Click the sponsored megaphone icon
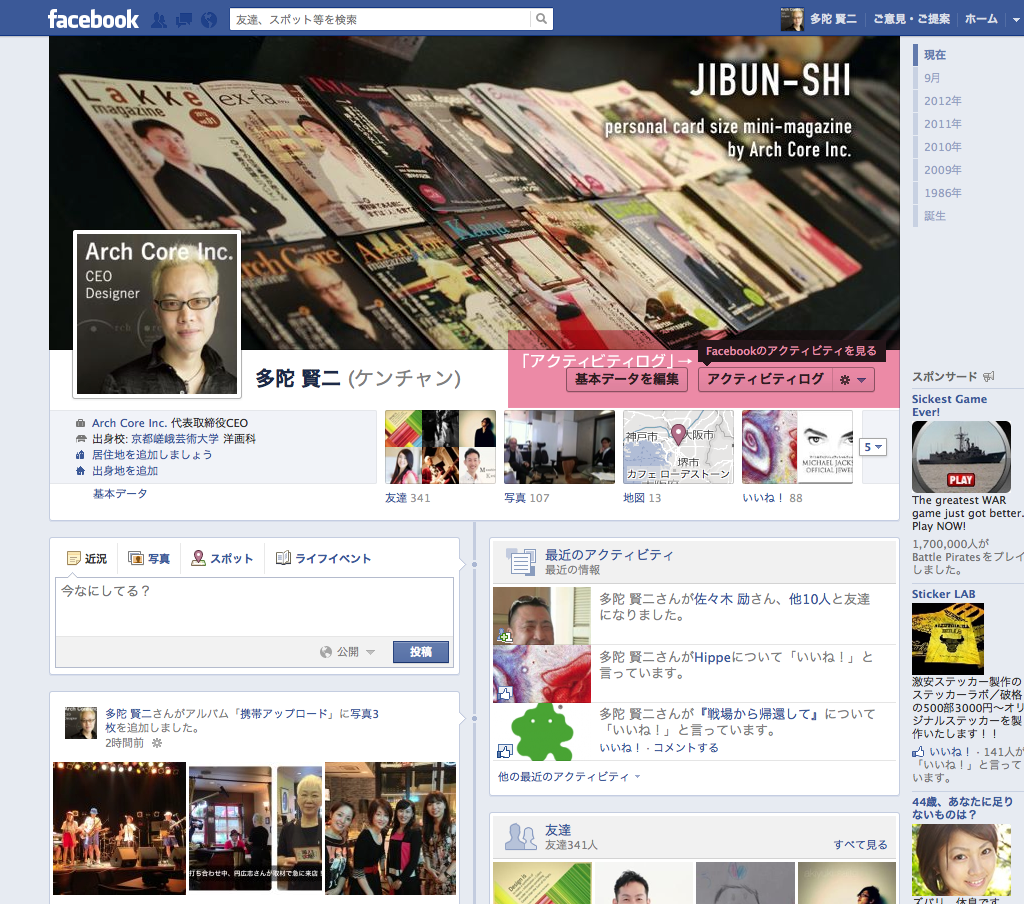Image resolution: width=1024 pixels, height=904 pixels. (x=989, y=376)
